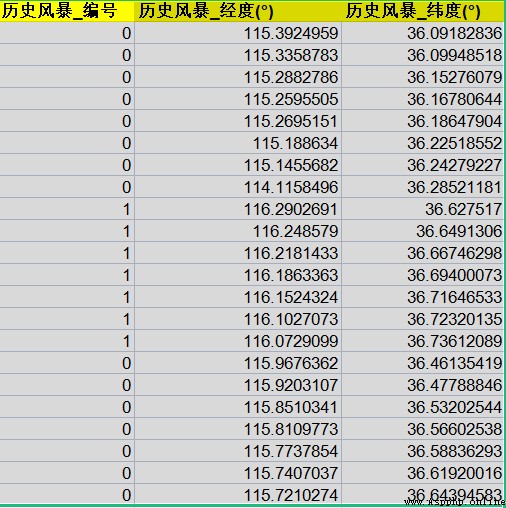
Task: Click latitude cell 36.6491306
Action: 423,231
